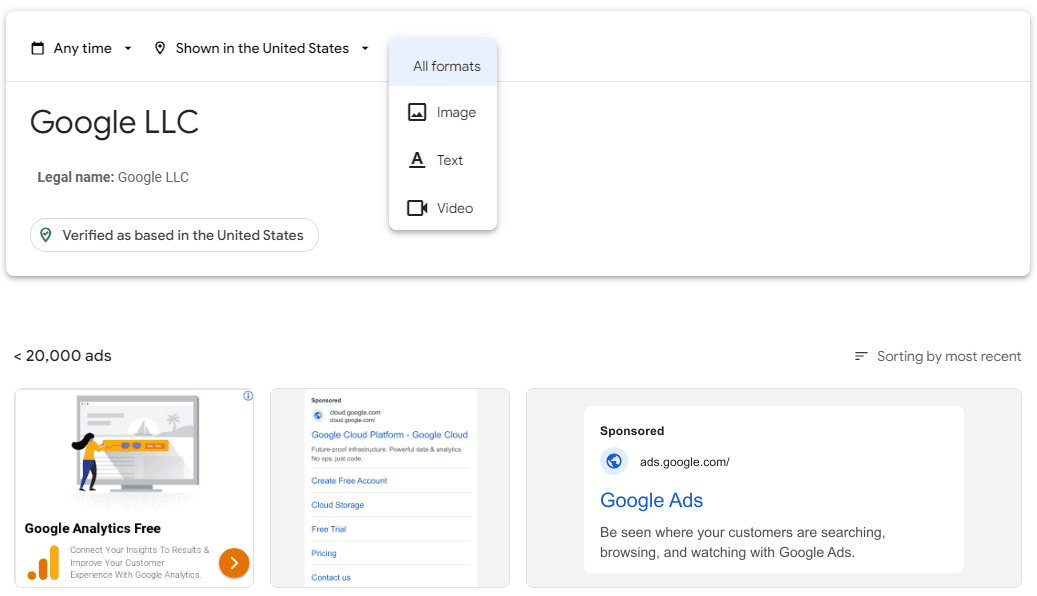Viewport: 1037px width, 596px height.
Task: Click the green verified location pin icon
Action: (46, 235)
